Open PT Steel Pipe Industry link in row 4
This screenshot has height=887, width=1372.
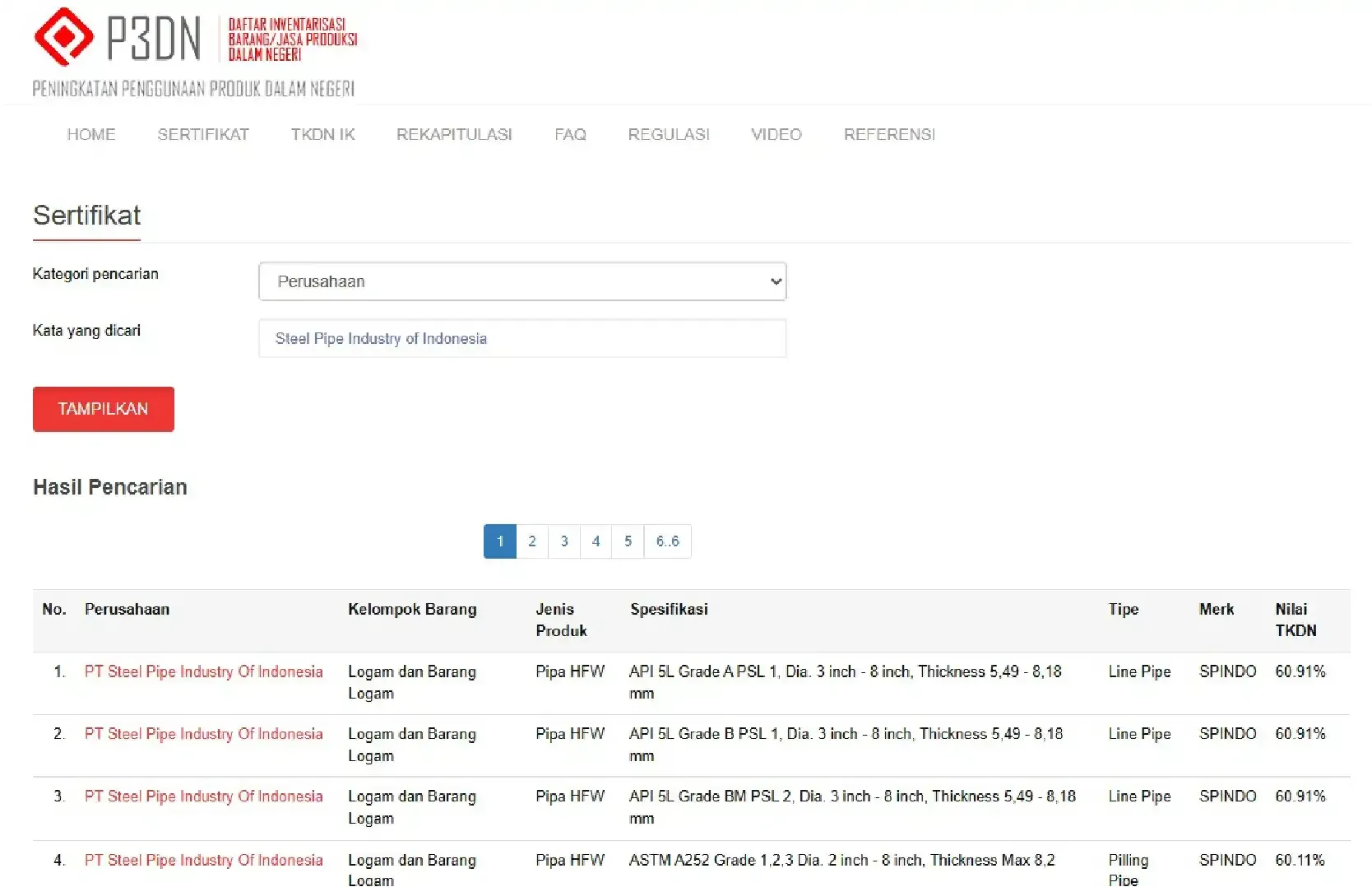203,860
